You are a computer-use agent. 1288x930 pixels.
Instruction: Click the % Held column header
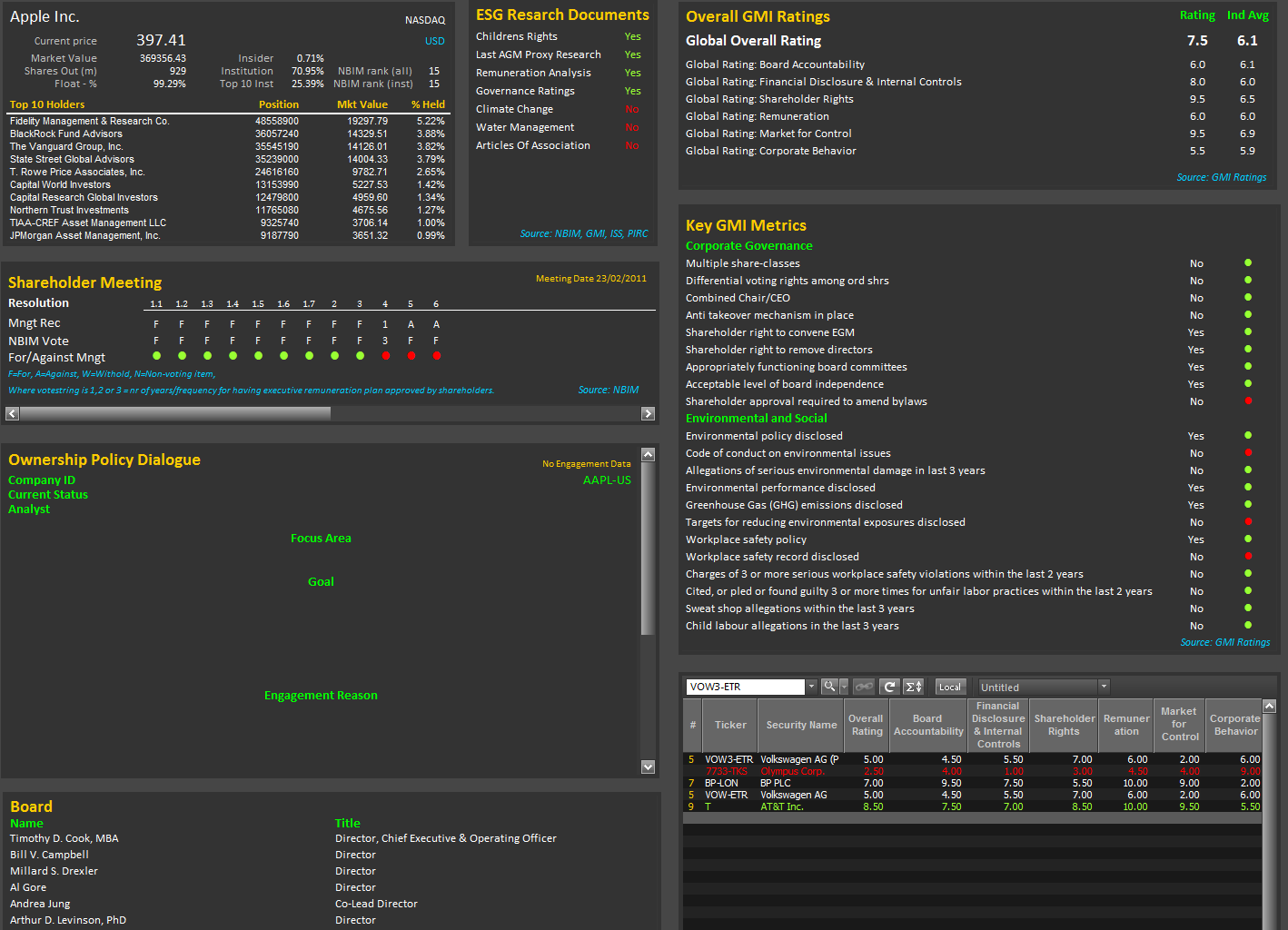(428, 104)
